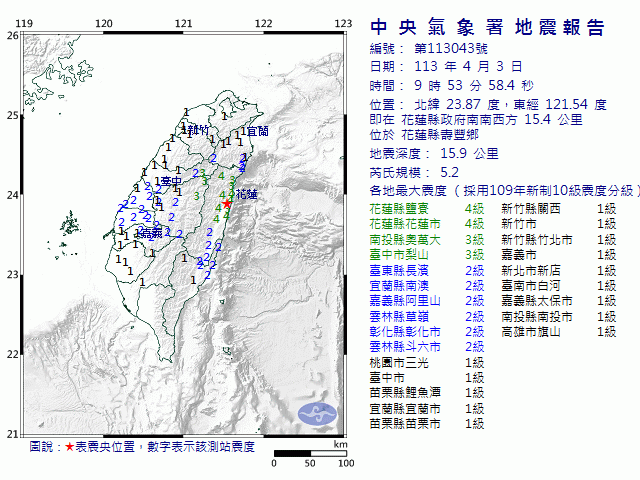Click the list row 臺中市 1級
This screenshot has width=640, height=480.
(427, 378)
